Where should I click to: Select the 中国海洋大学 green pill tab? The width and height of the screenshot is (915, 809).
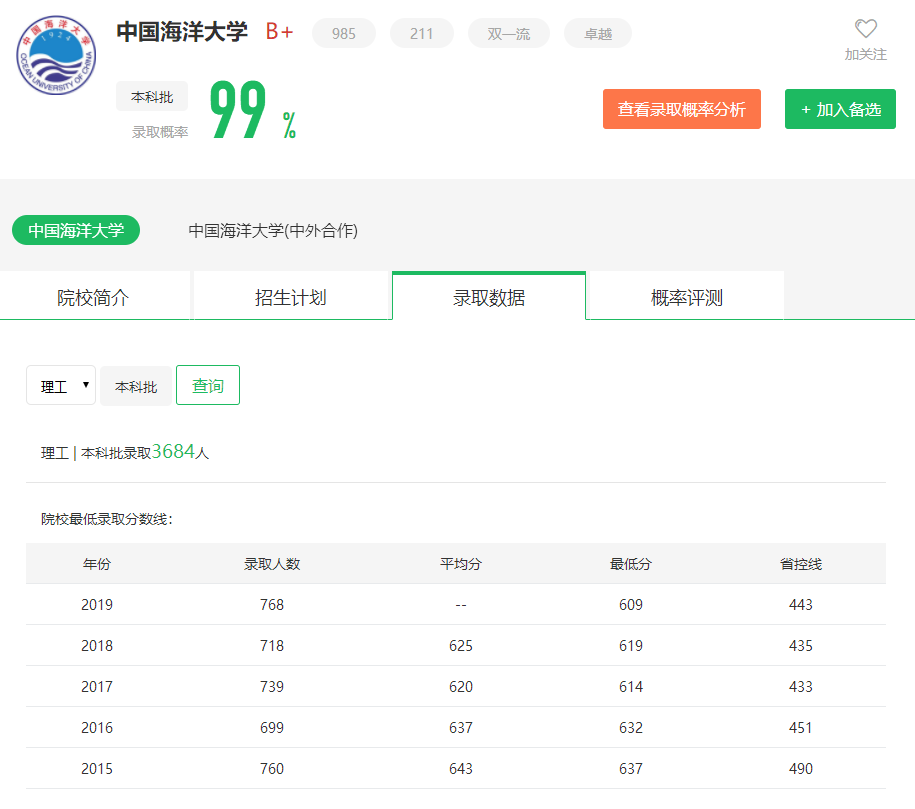76,230
